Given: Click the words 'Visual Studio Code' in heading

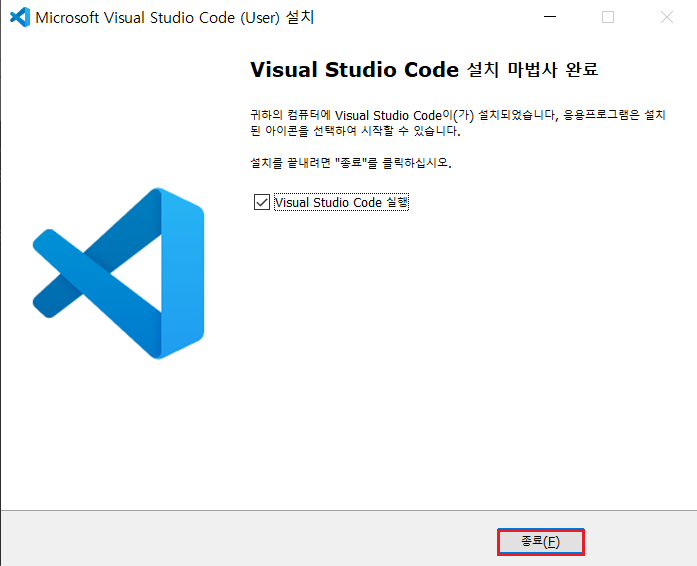Looking at the screenshot, I should pyautogui.click(x=354, y=71).
